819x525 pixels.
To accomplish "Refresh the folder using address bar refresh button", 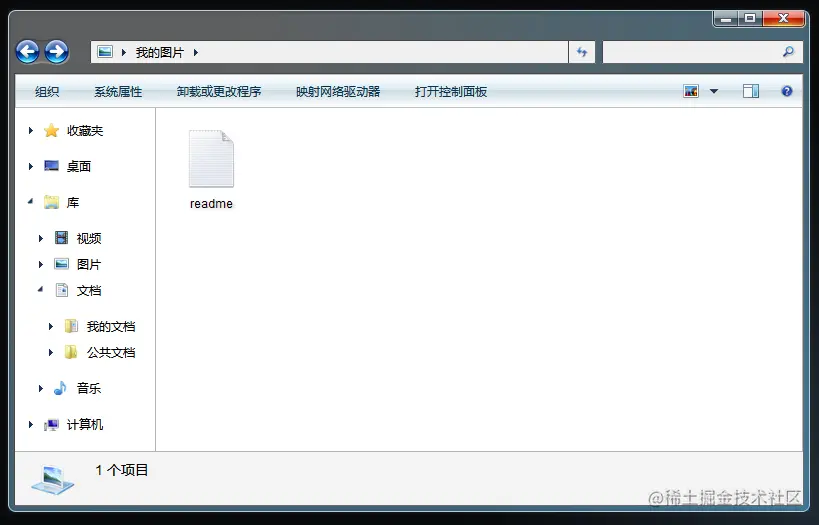I will tap(581, 52).
